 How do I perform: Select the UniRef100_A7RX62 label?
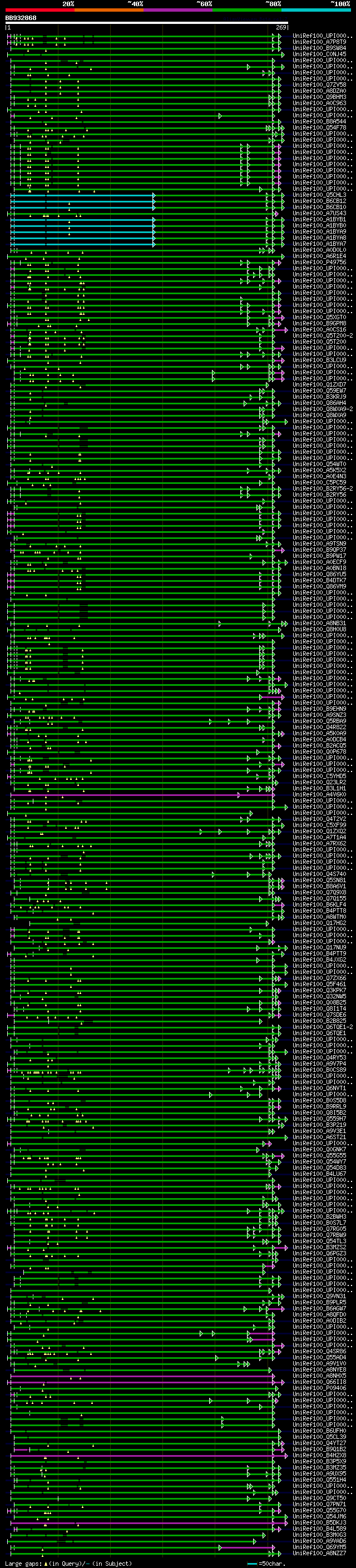319,843
